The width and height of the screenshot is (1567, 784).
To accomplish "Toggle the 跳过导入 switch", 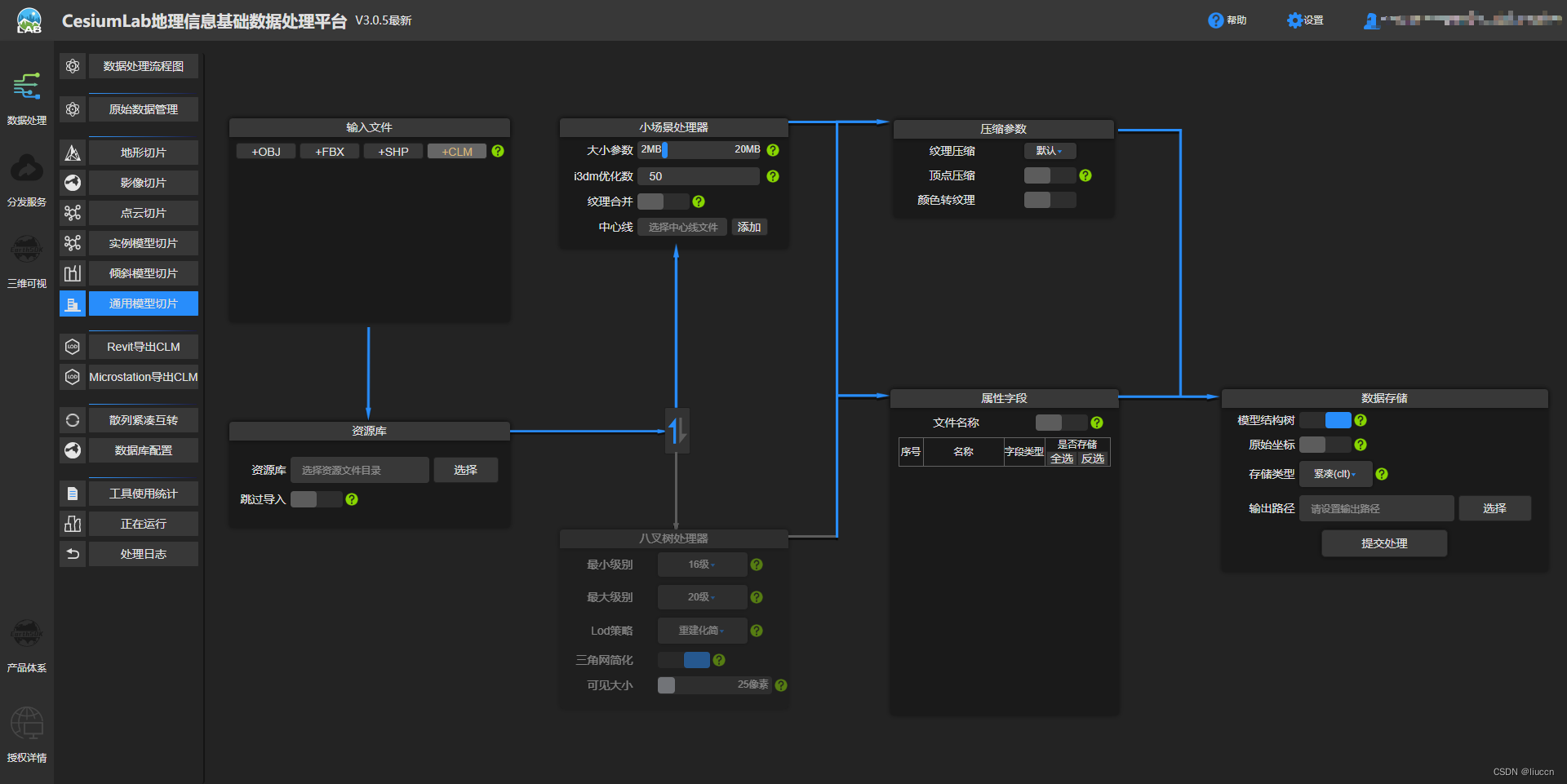I will tap(316, 499).
